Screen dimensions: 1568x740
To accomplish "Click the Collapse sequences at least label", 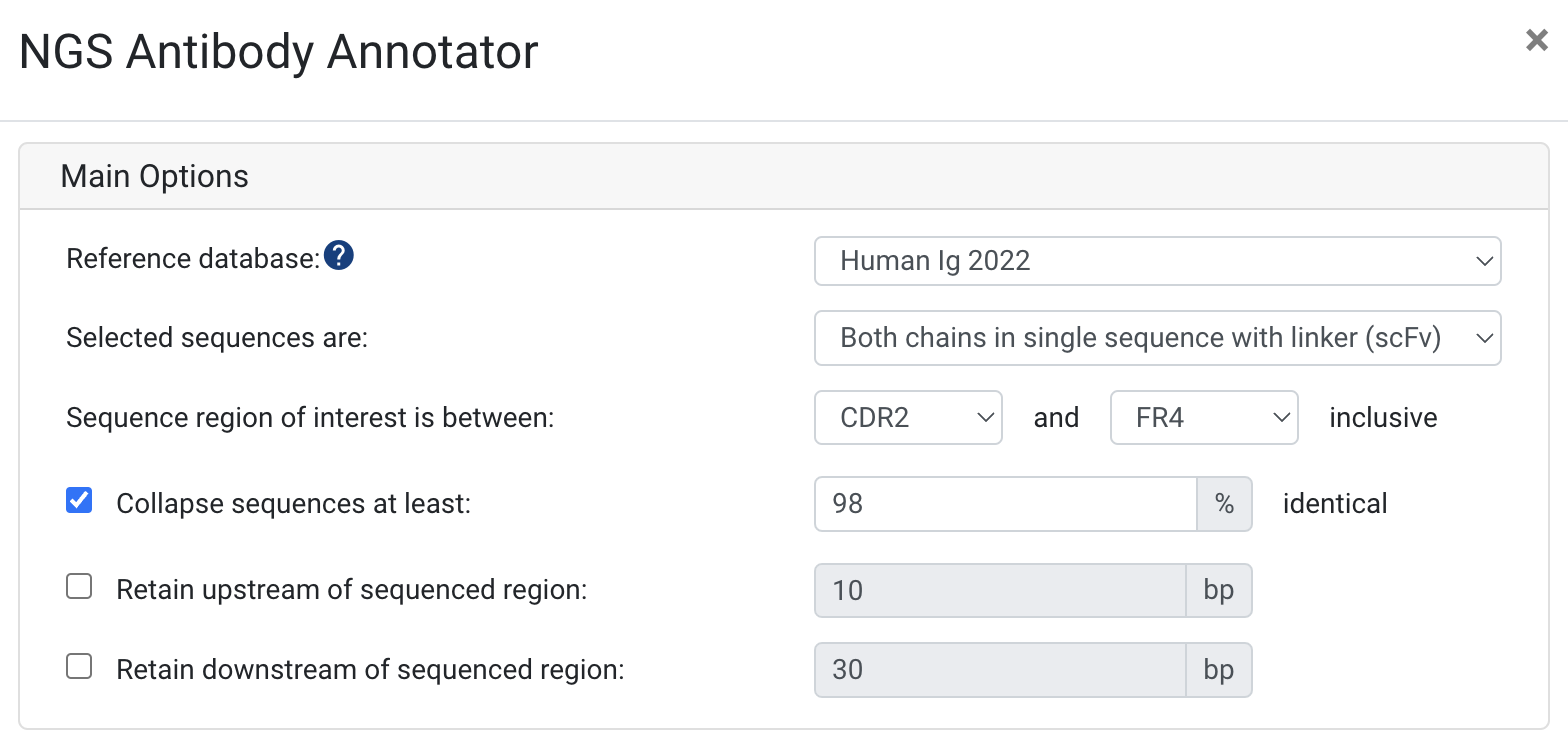I will [x=293, y=503].
